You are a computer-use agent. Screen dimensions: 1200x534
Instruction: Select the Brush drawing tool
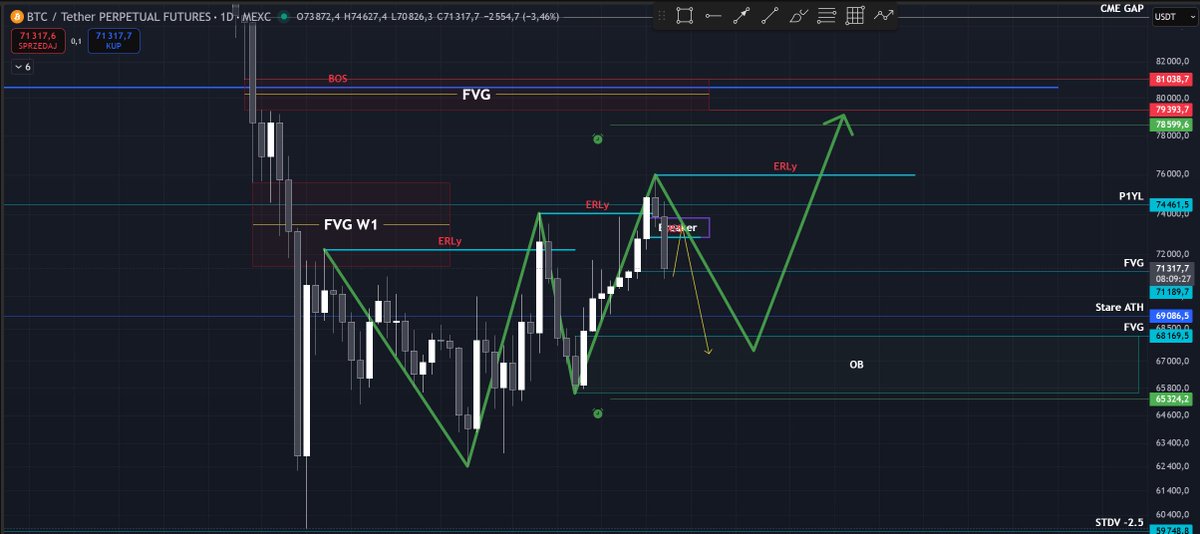[x=798, y=15]
